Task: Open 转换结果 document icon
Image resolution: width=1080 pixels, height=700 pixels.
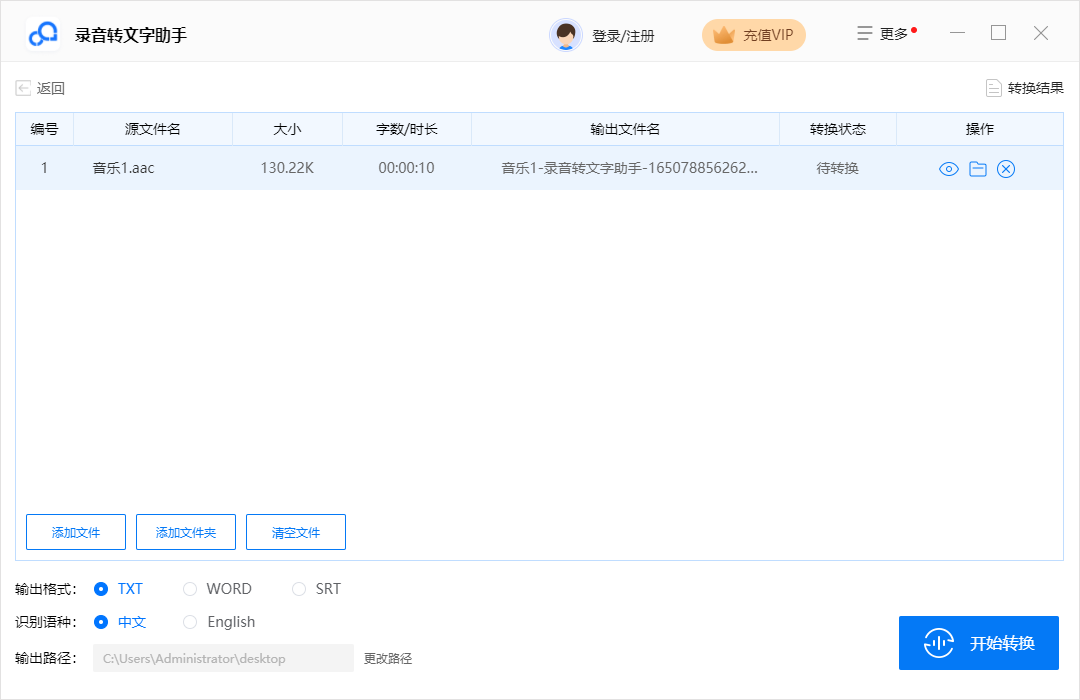Action: pos(993,88)
